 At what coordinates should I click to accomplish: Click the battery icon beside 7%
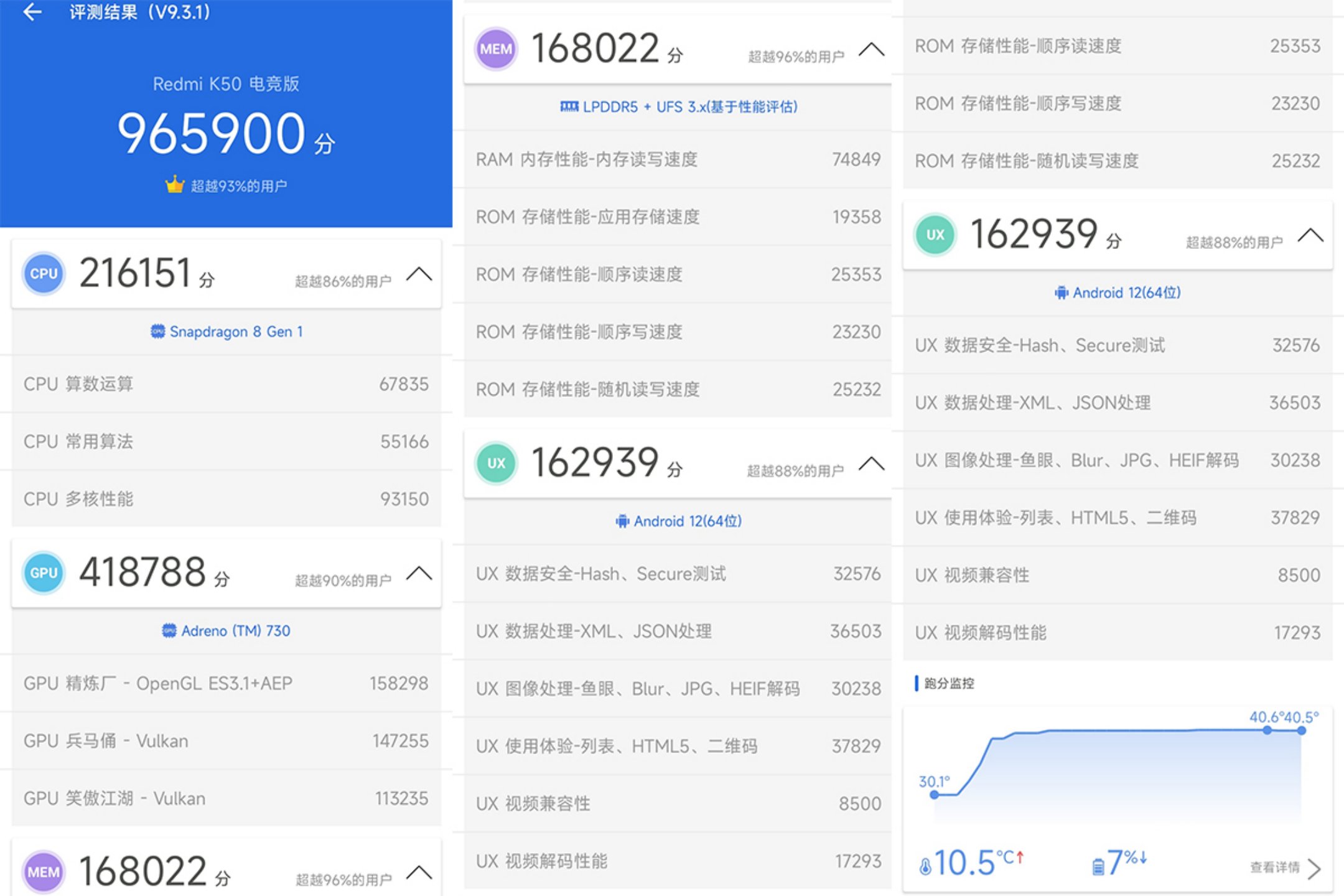pos(1098,866)
